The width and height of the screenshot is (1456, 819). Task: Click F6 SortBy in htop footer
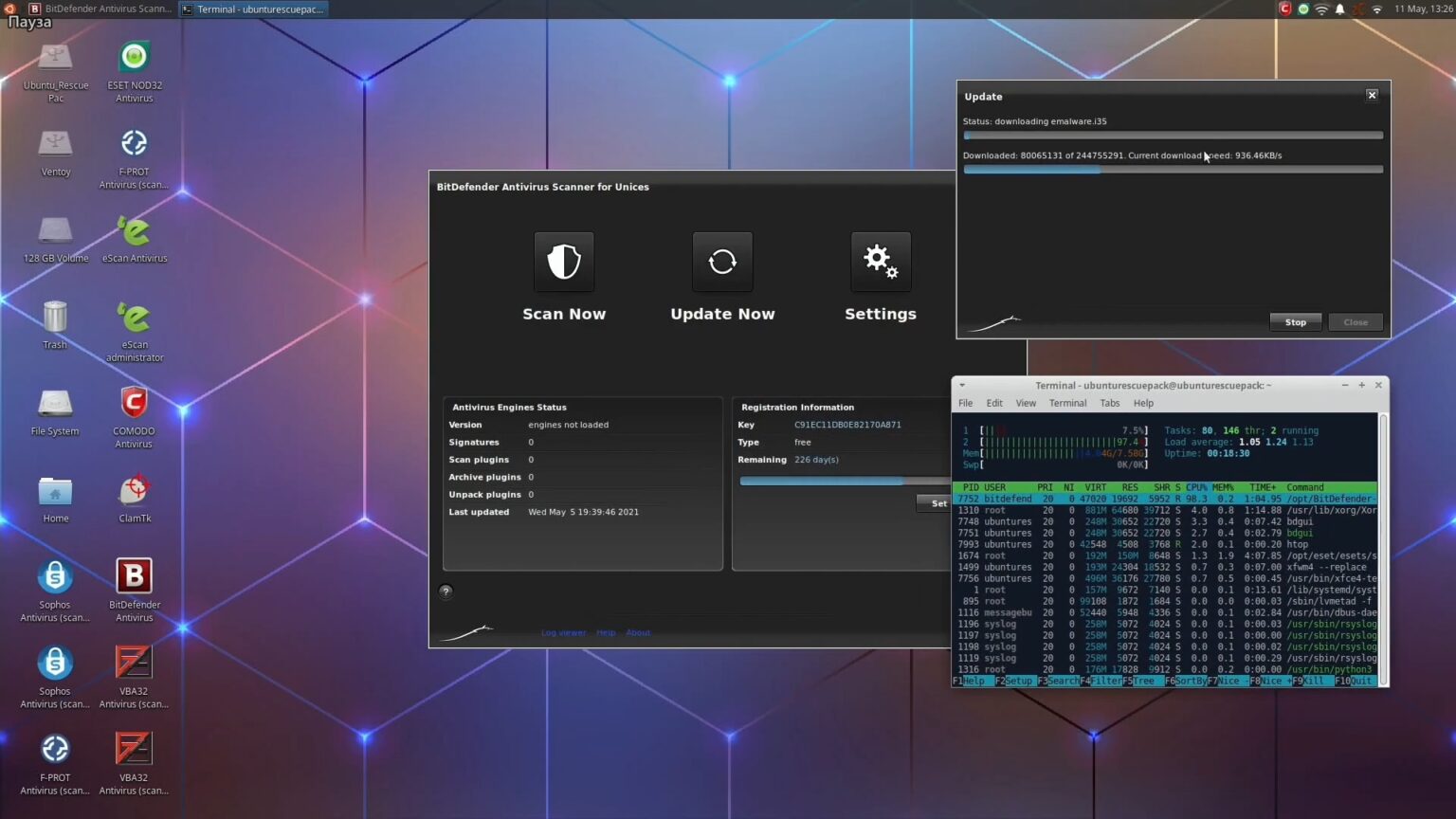click(1185, 681)
